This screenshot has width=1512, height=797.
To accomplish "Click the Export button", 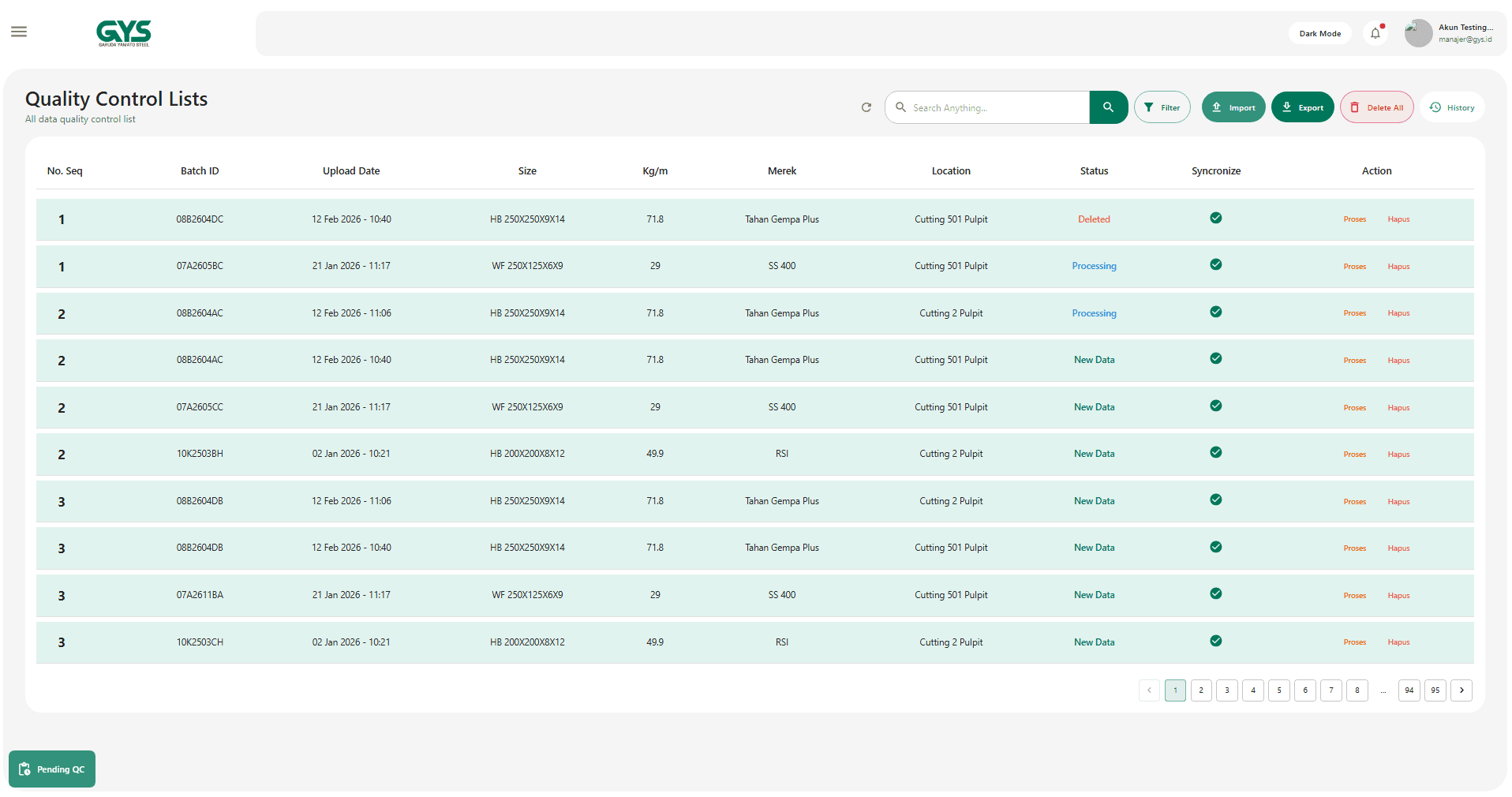I will pyautogui.click(x=1302, y=107).
